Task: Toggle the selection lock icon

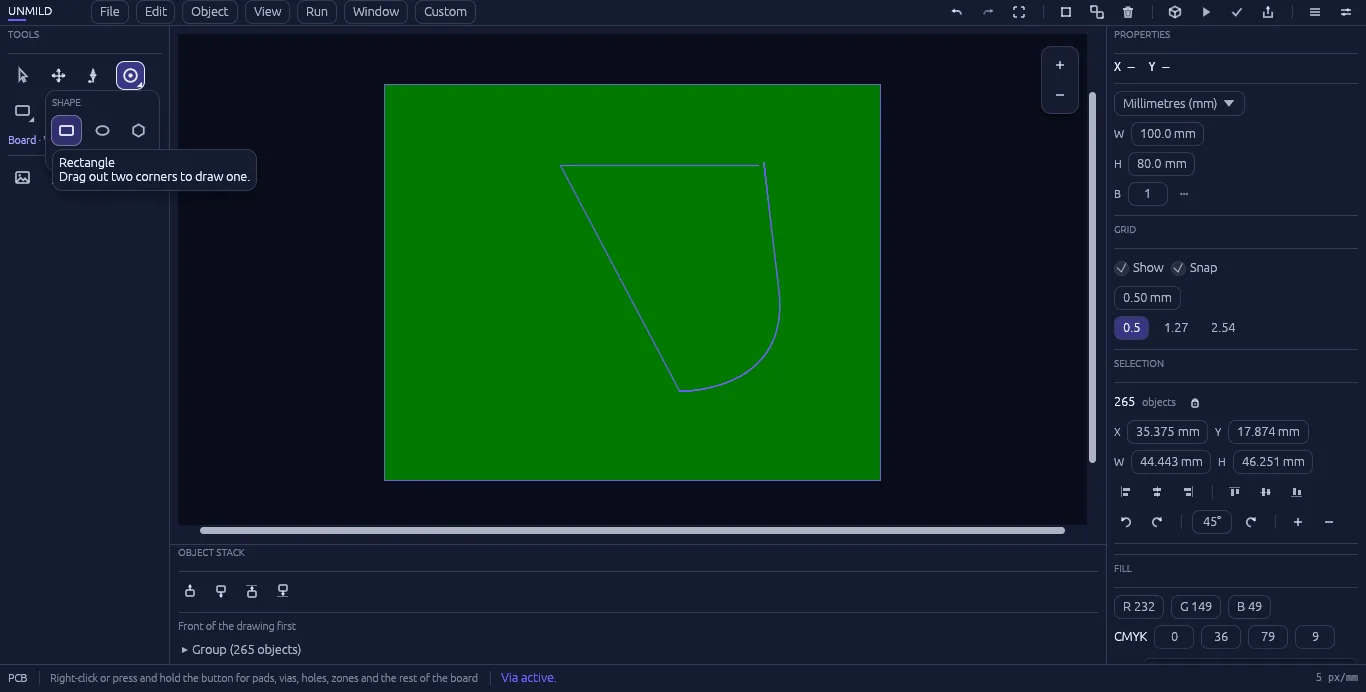Action: pyautogui.click(x=1195, y=403)
